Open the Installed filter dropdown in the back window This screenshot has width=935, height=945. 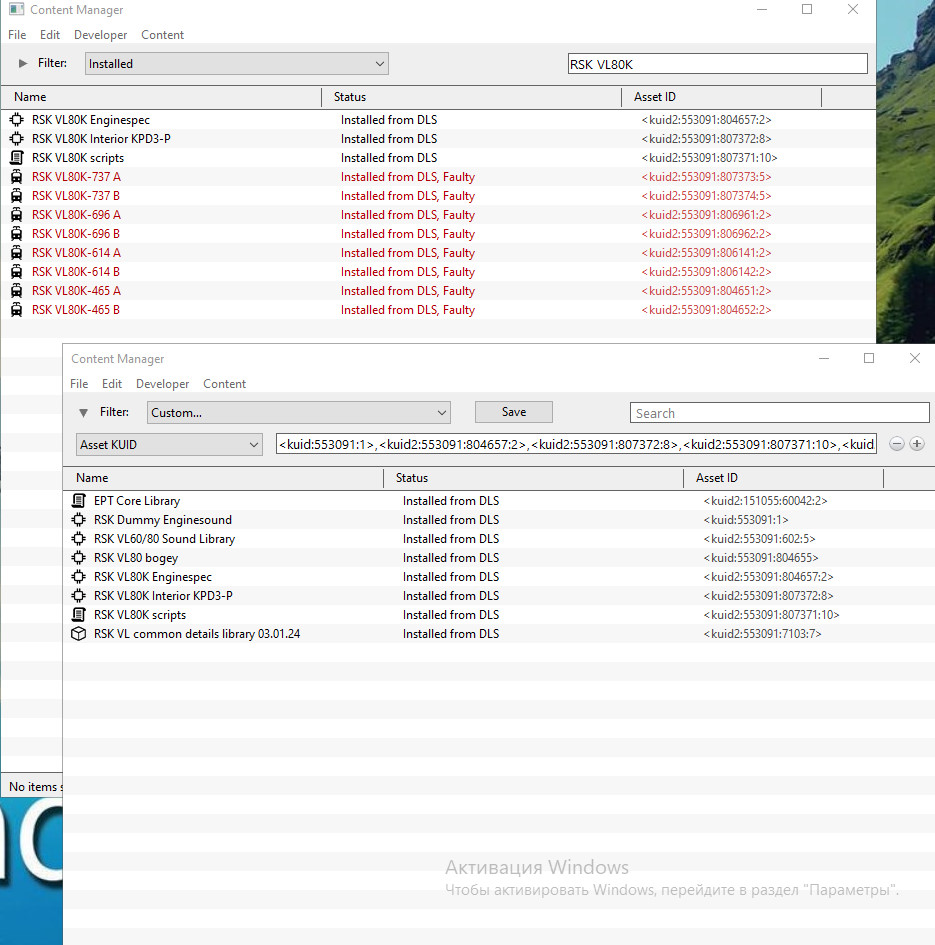pyautogui.click(x=236, y=63)
